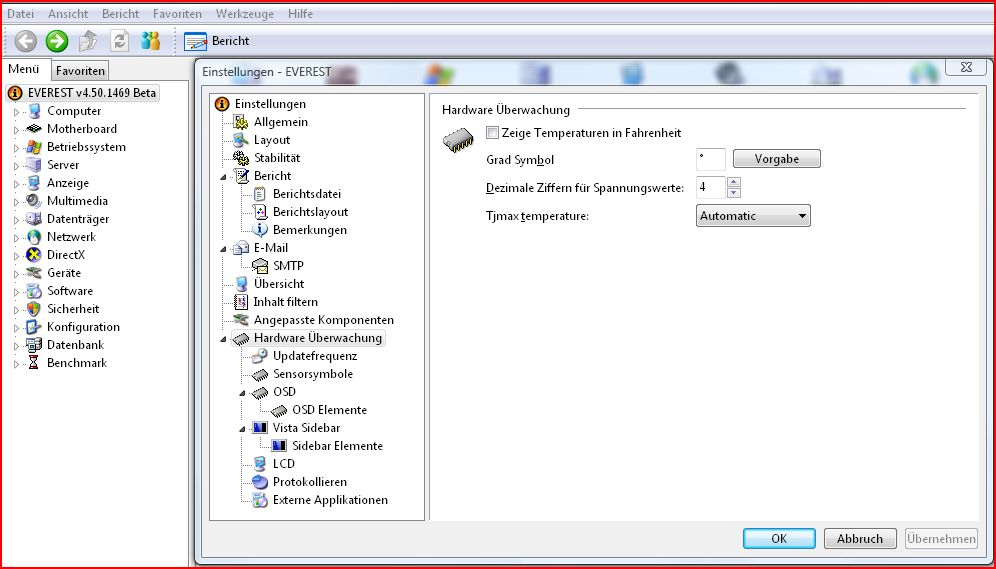Click the Übernehmen button

pyautogui.click(x=941, y=539)
